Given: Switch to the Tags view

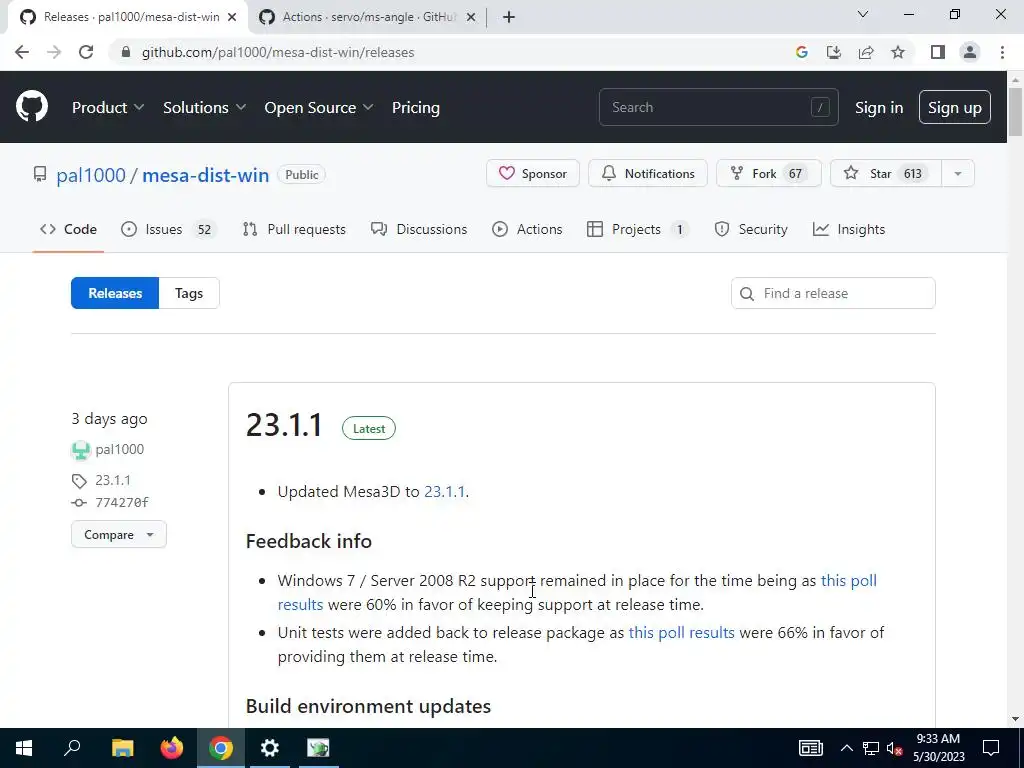Looking at the screenshot, I should point(189,293).
